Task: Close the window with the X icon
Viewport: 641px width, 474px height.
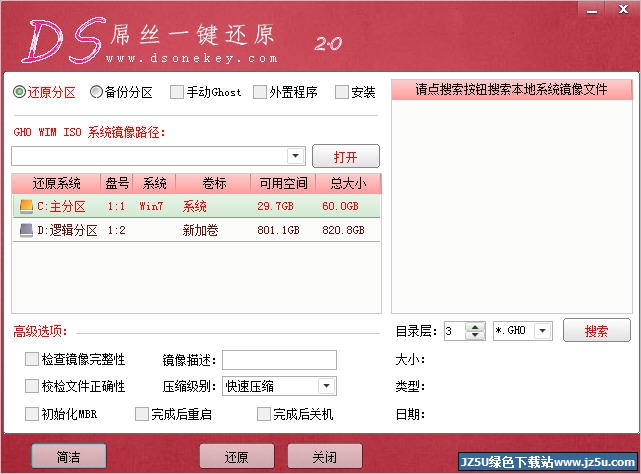Action: (623, 10)
